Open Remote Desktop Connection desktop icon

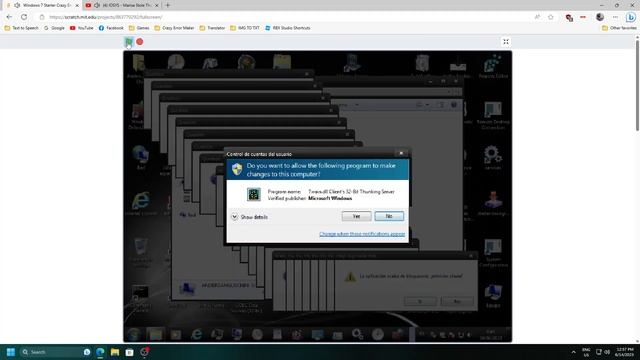(493, 115)
